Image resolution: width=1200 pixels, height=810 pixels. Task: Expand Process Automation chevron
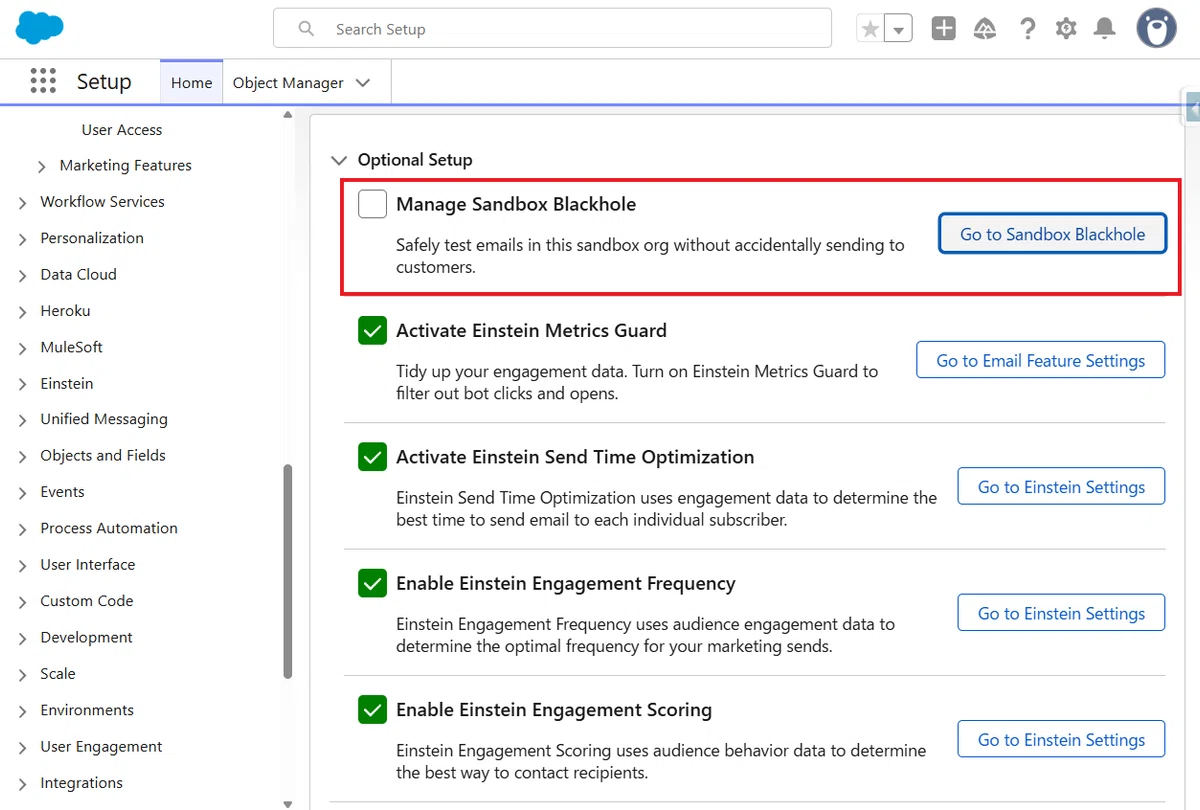point(23,530)
